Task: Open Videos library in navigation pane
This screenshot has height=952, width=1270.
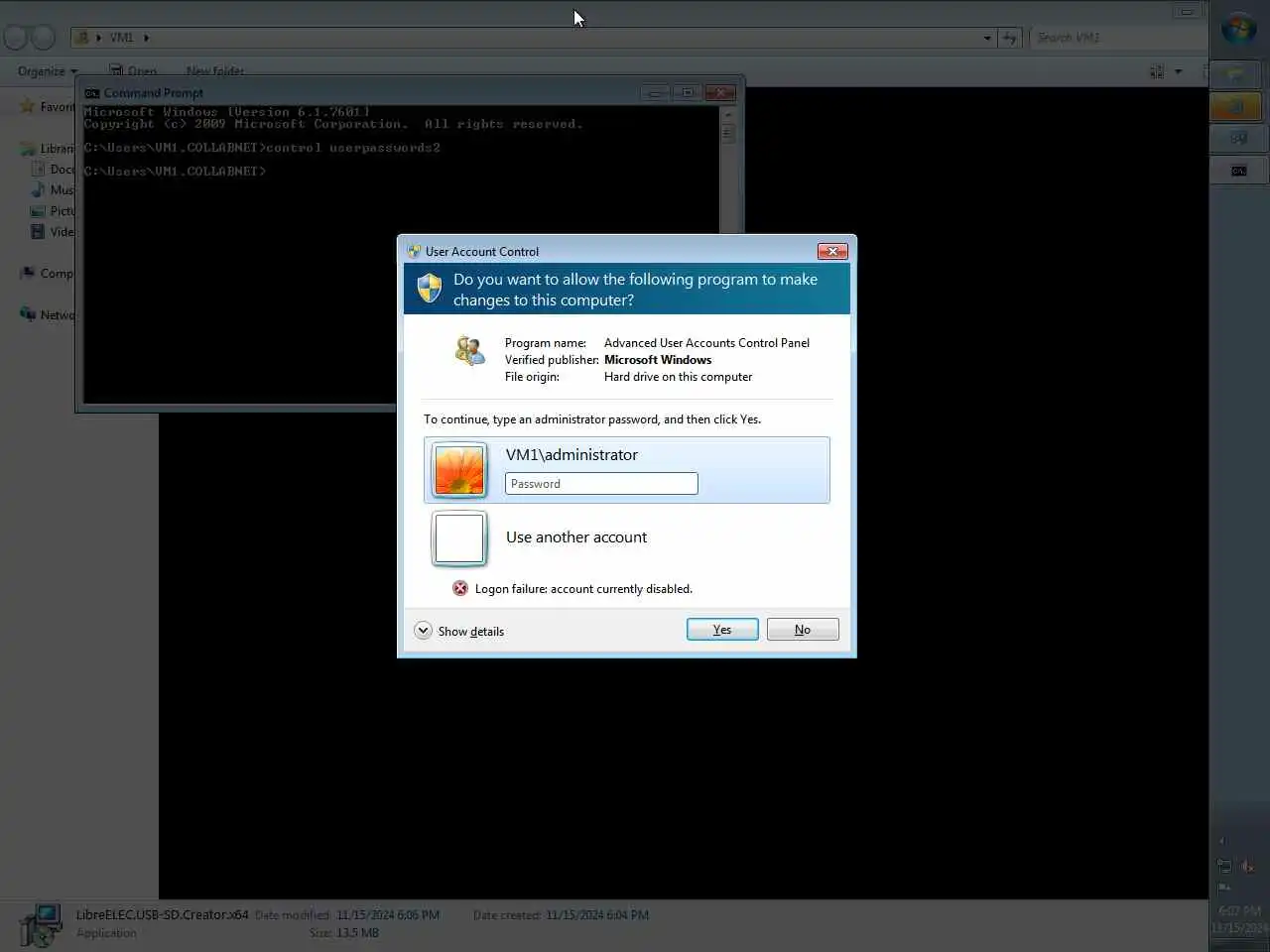Action: tap(53, 232)
